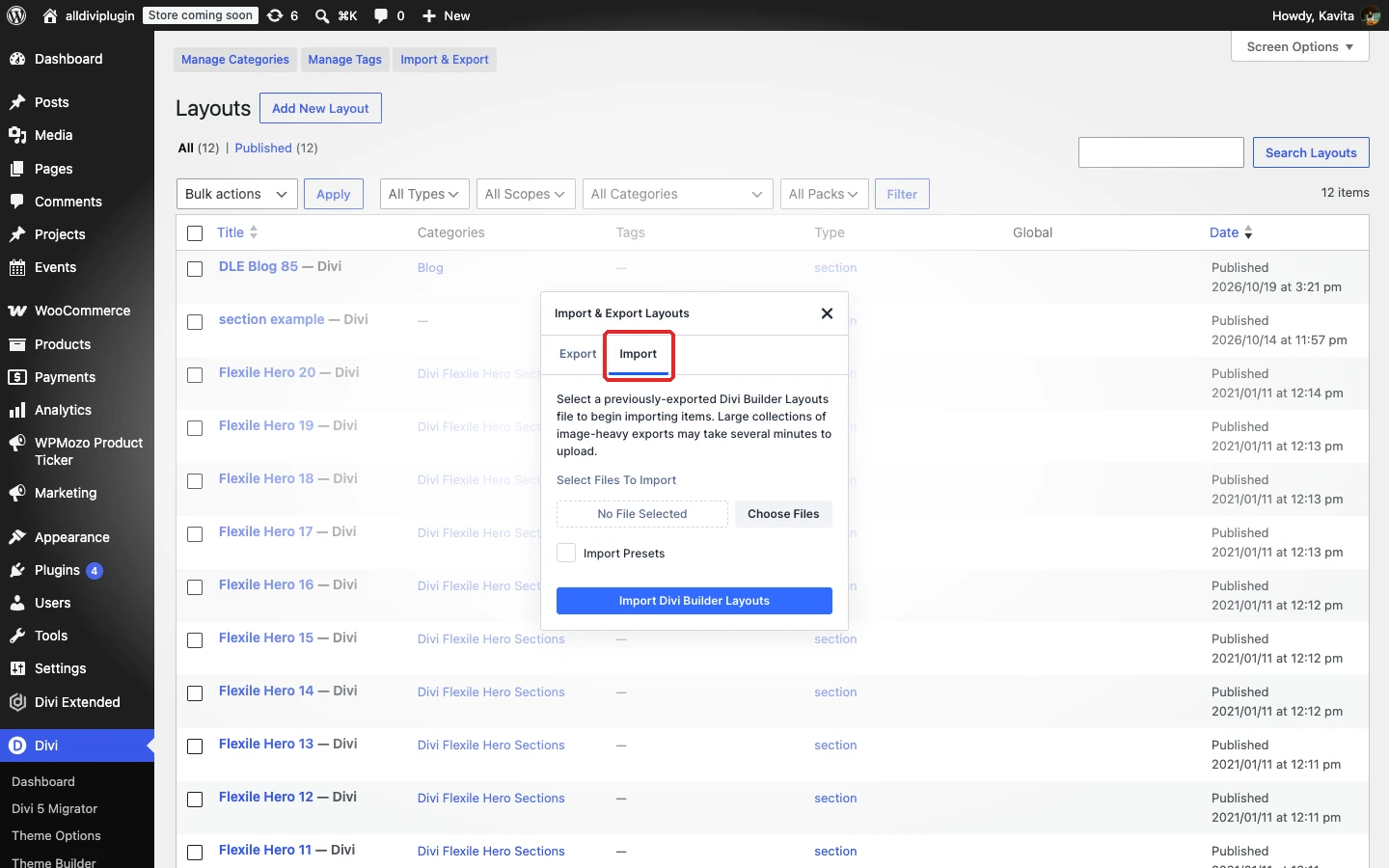Open the Manage Categories tab
This screenshot has width=1389, height=868.
235,60
